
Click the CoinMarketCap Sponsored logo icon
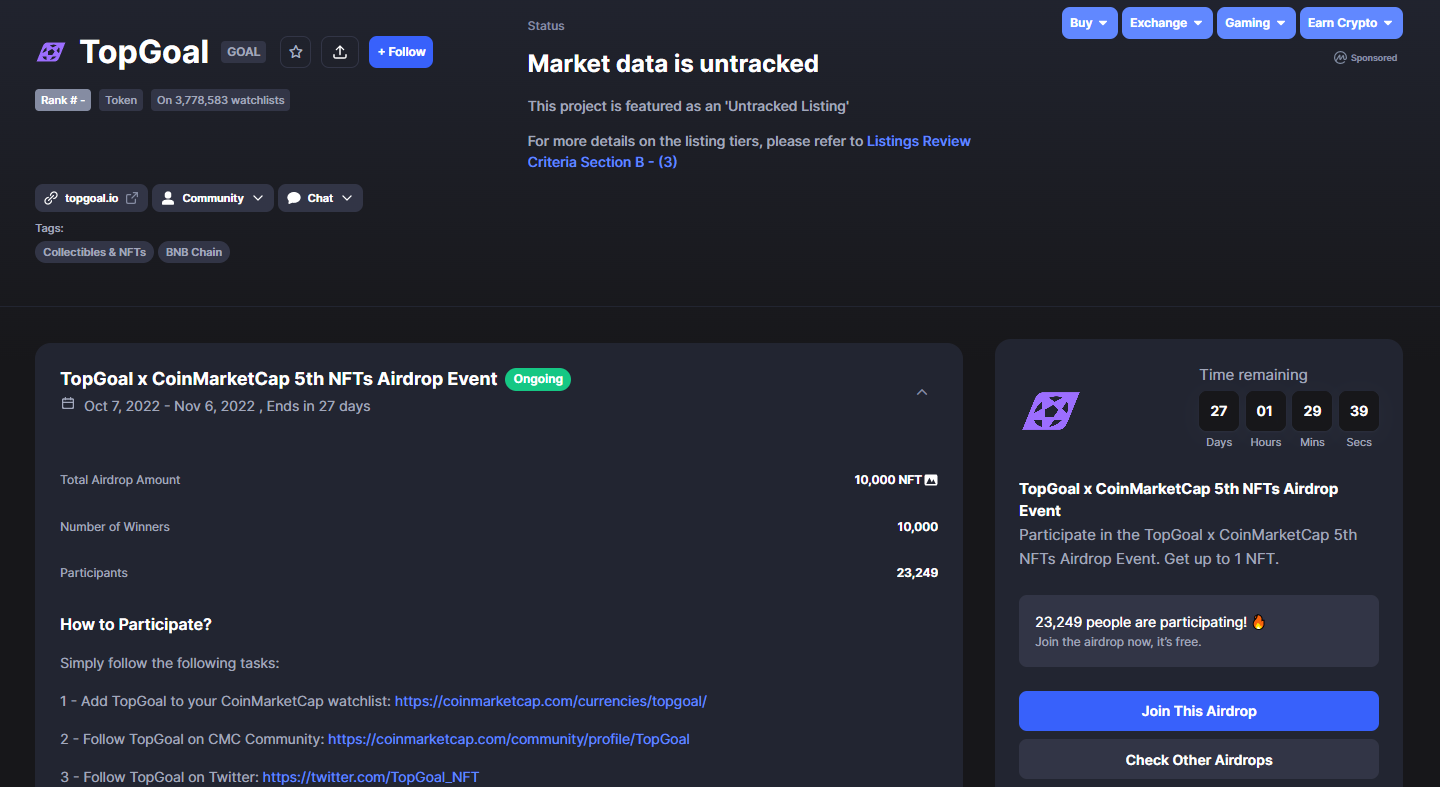(1340, 58)
